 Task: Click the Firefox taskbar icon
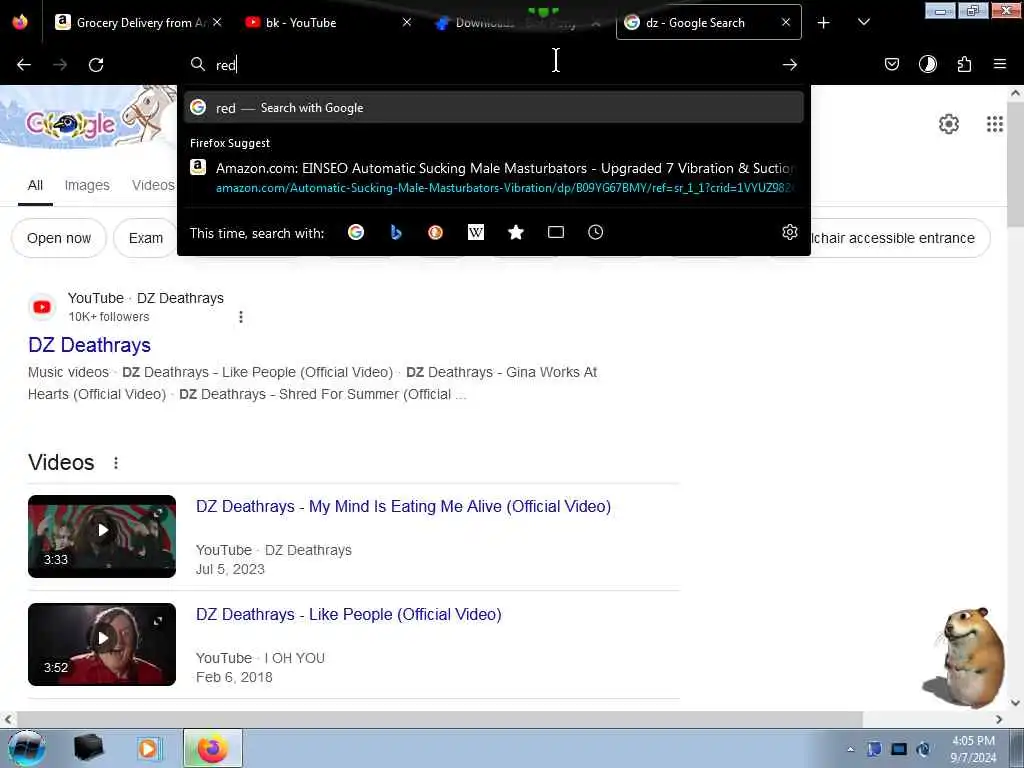tap(212, 748)
